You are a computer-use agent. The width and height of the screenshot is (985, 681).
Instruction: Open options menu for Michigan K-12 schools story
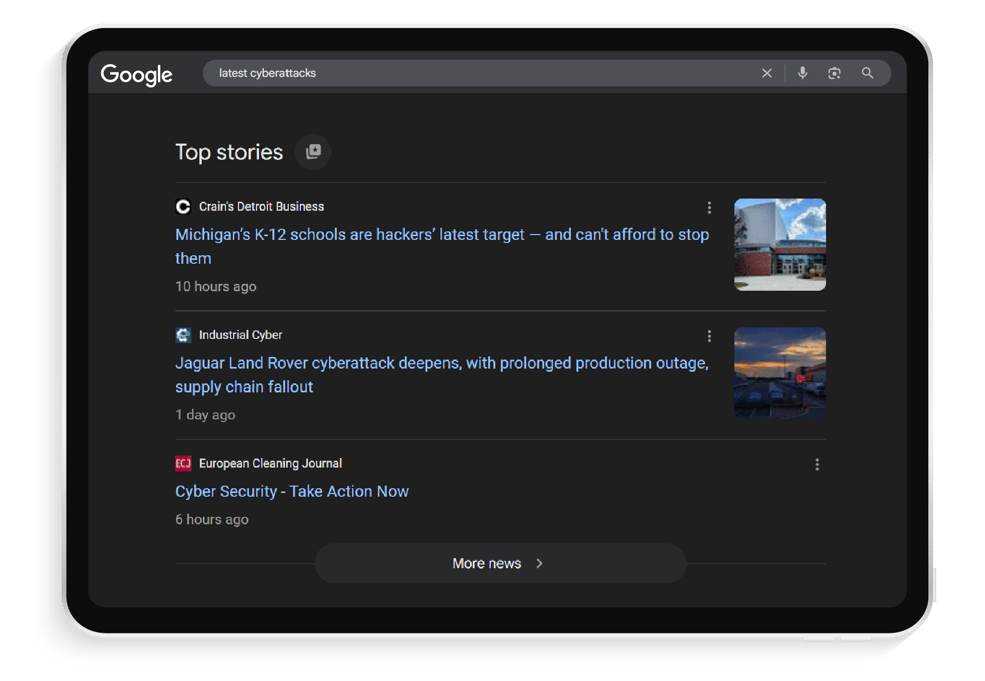[x=709, y=208]
